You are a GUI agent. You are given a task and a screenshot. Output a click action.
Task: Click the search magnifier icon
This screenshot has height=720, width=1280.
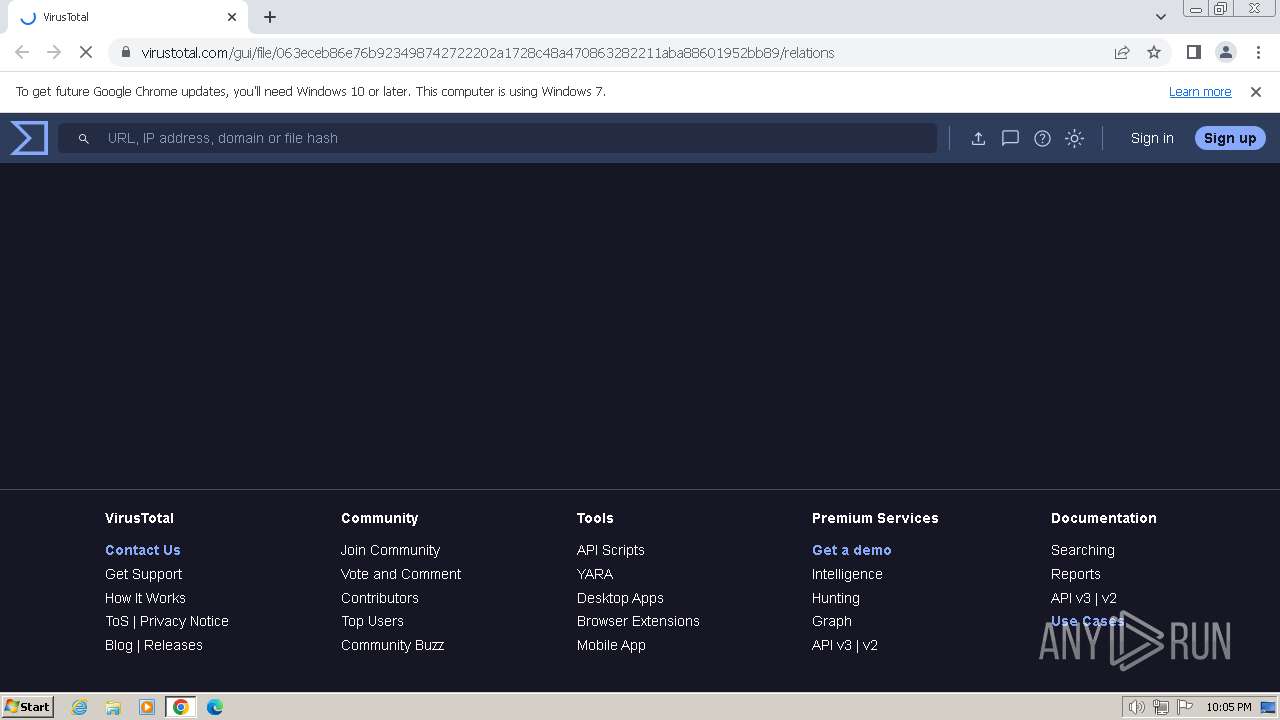tap(84, 138)
